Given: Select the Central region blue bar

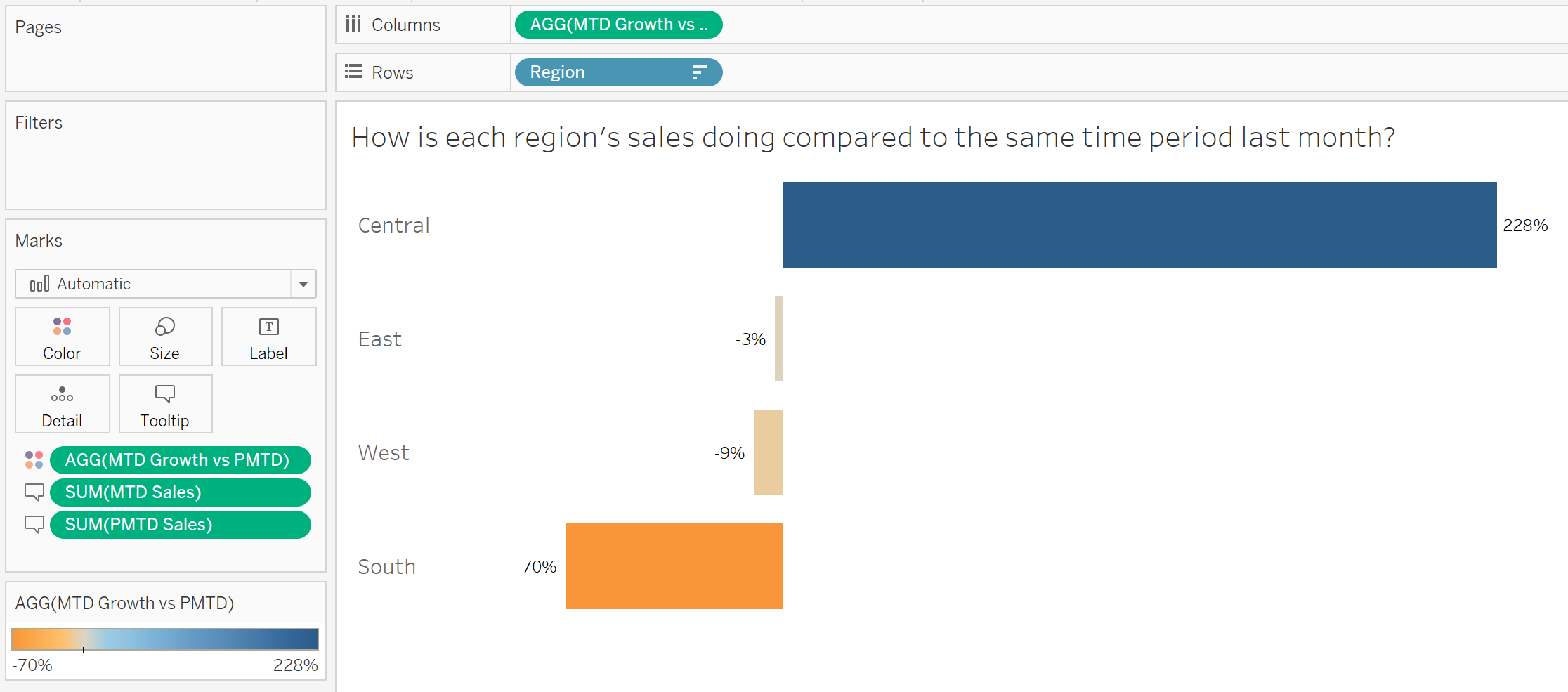Looking at the screenshot, I should pos(1139,225).
